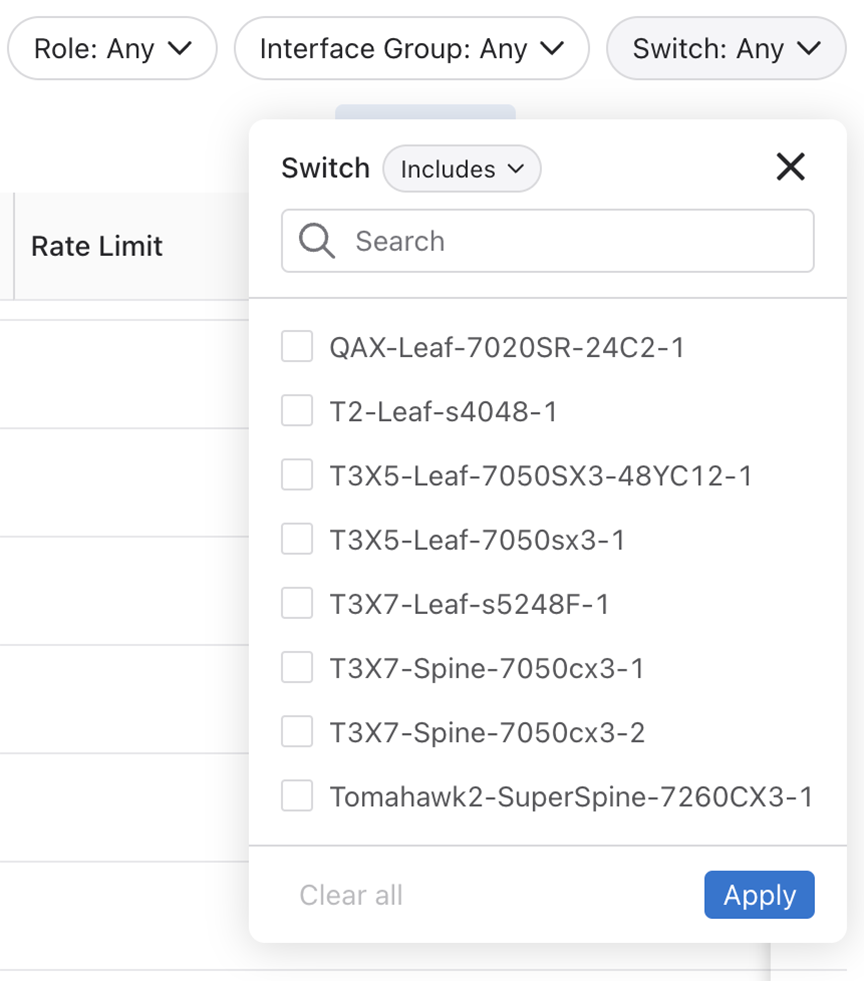Click the T3X7-Spine-7050cx3-1 label text
864x981 pixels.
coord(487,668)
